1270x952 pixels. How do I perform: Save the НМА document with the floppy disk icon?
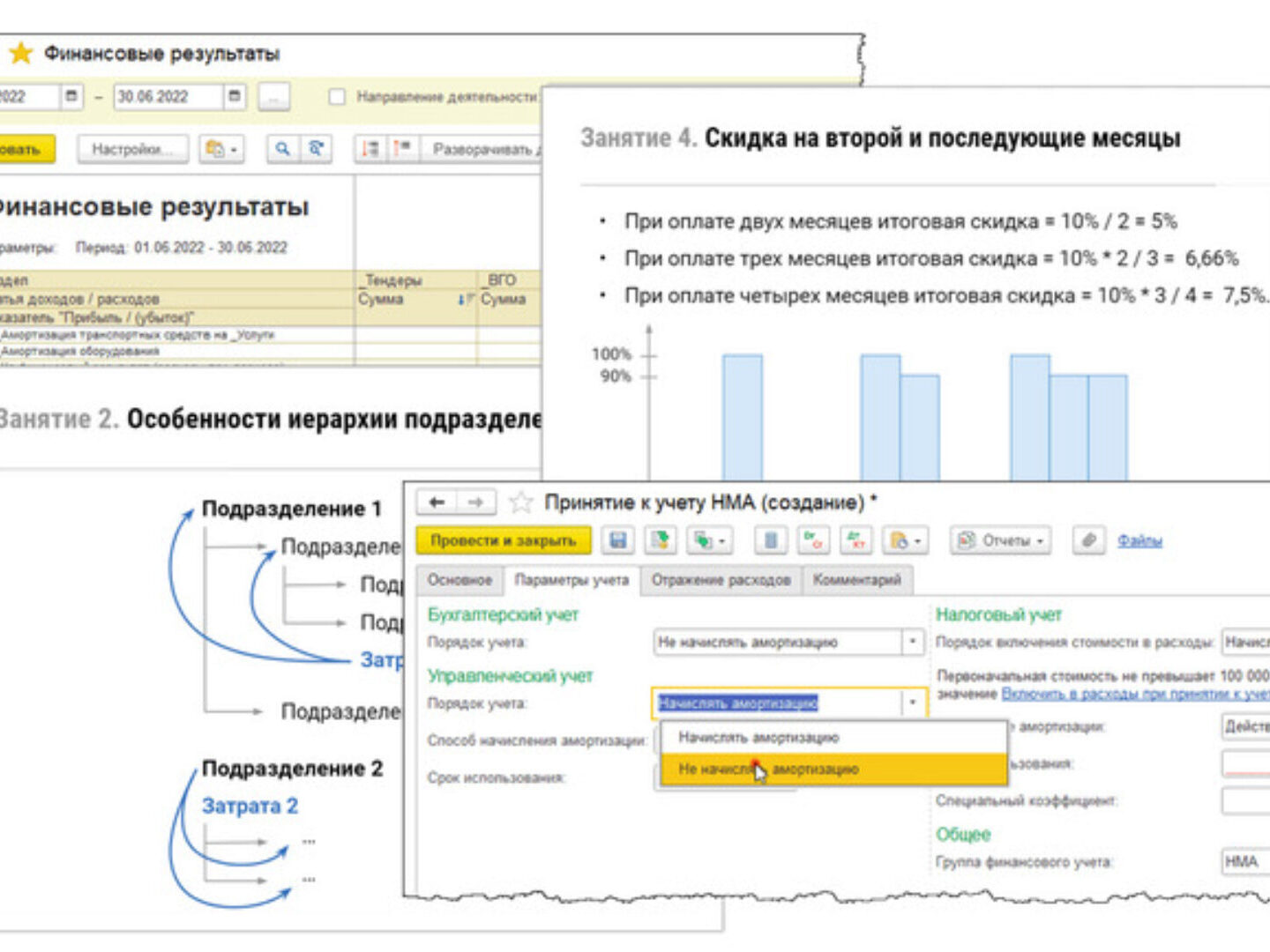click(x=618, y=540)
